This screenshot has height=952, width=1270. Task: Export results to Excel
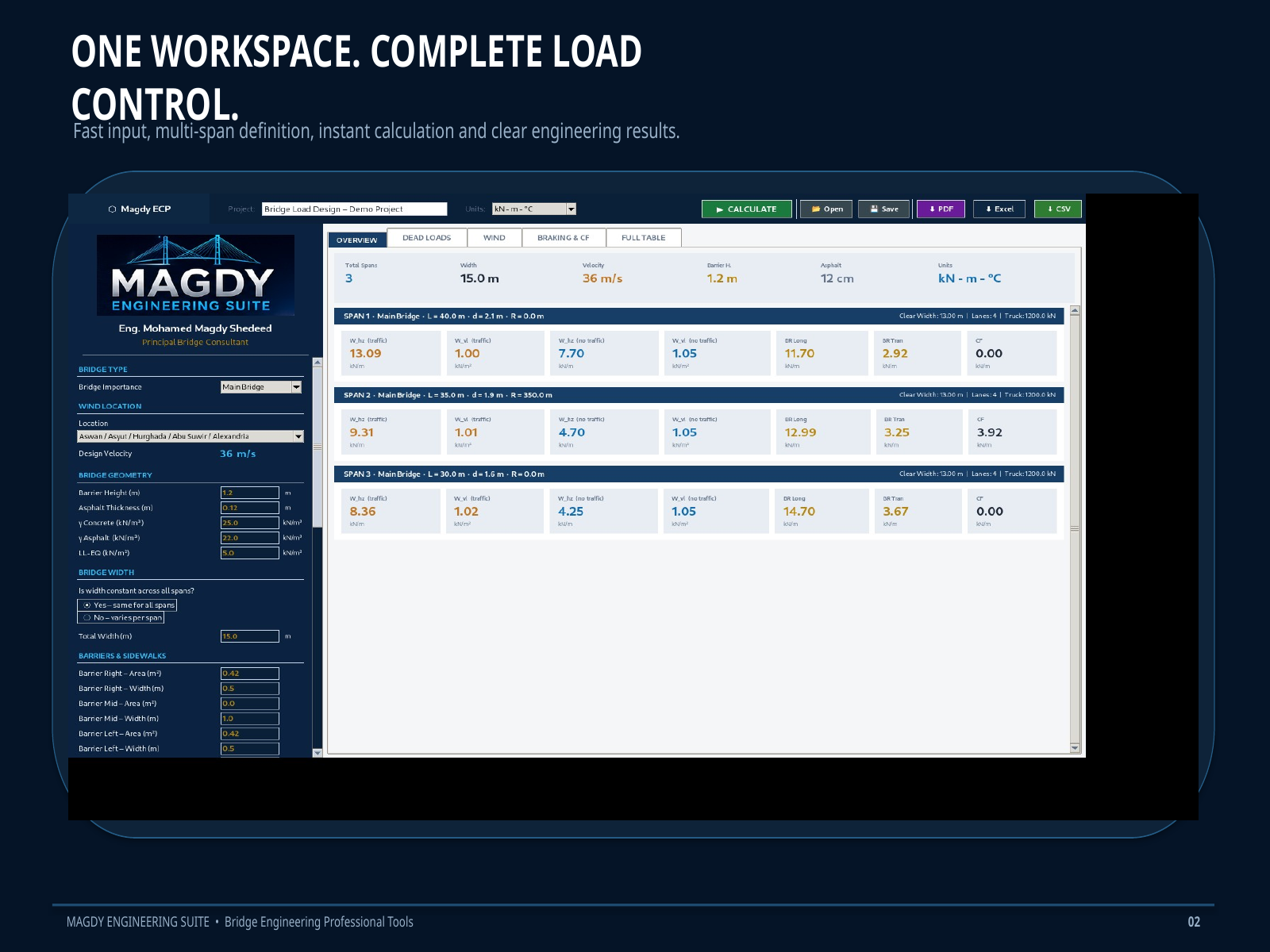pyautogui.click(x=999, y=209)
